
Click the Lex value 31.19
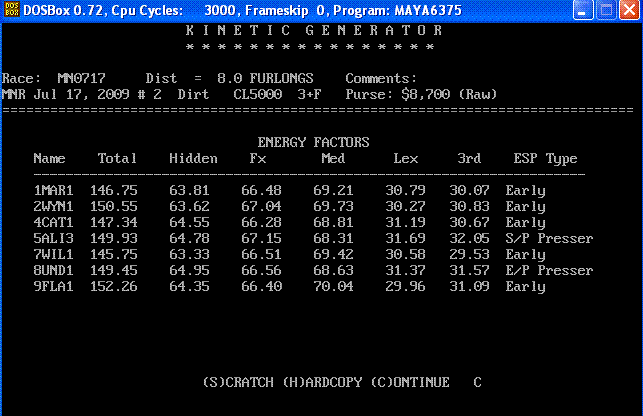tap(406, 222)
